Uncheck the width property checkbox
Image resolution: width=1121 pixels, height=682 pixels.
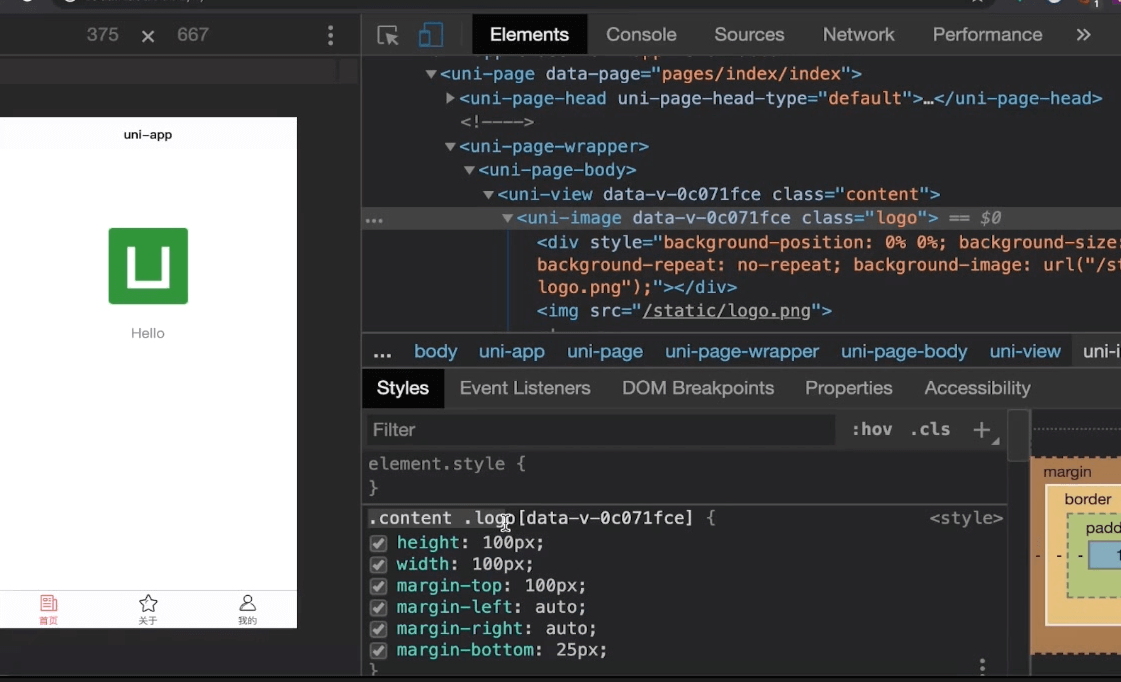tap(378, 565)
